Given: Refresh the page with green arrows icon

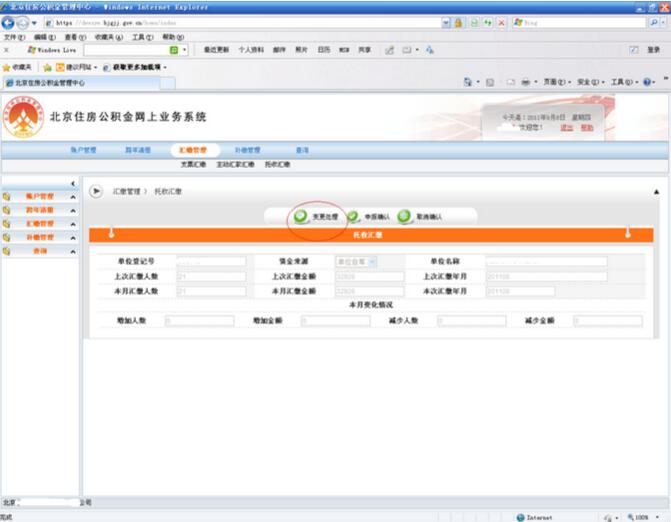Looking at the screenshot, I should point(488,23).
